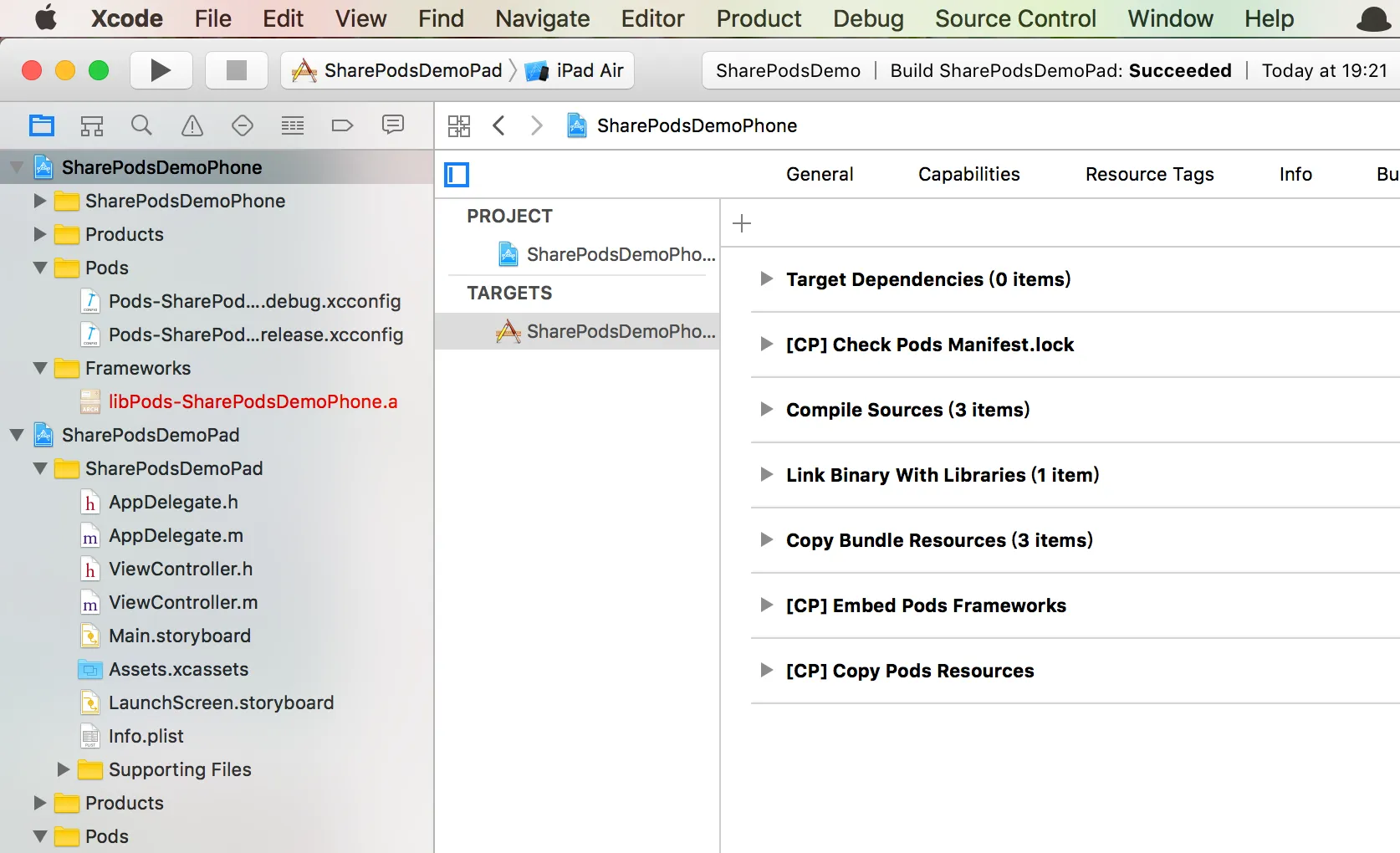
Task: Open the File menu
Action: 213,18
